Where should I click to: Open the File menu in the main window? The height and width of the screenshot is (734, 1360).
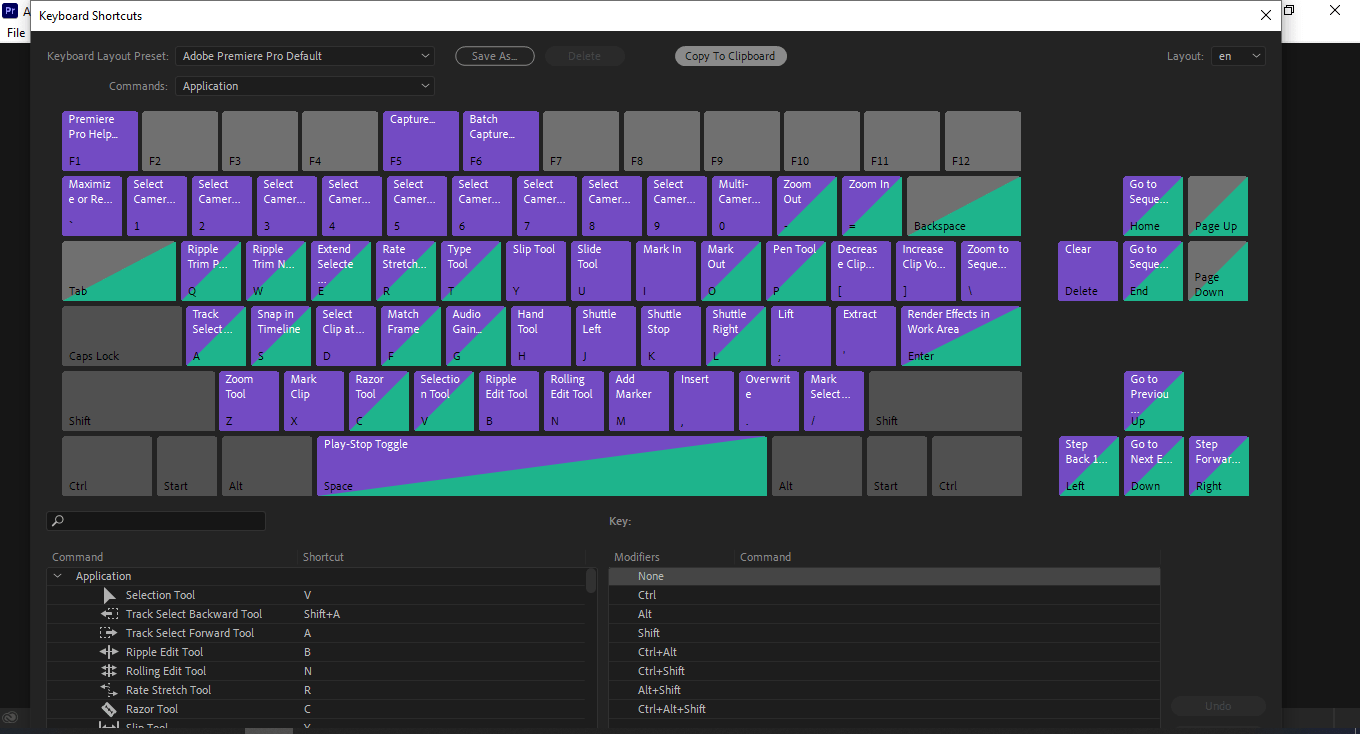pos(16,33)
